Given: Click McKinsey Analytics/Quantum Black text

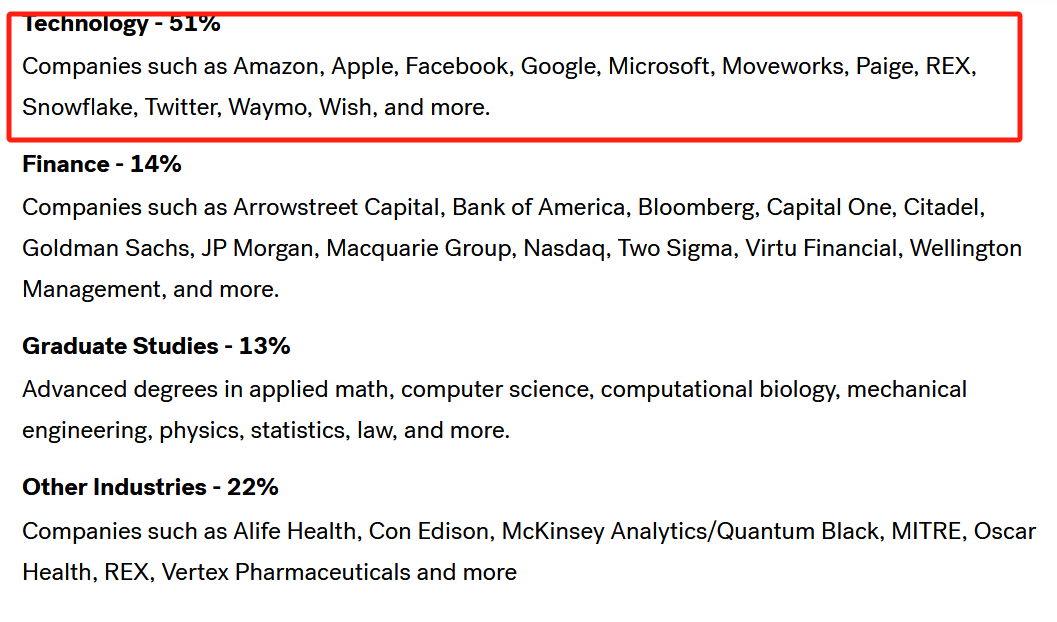Looking at the screenshot, I should [692, 532].
